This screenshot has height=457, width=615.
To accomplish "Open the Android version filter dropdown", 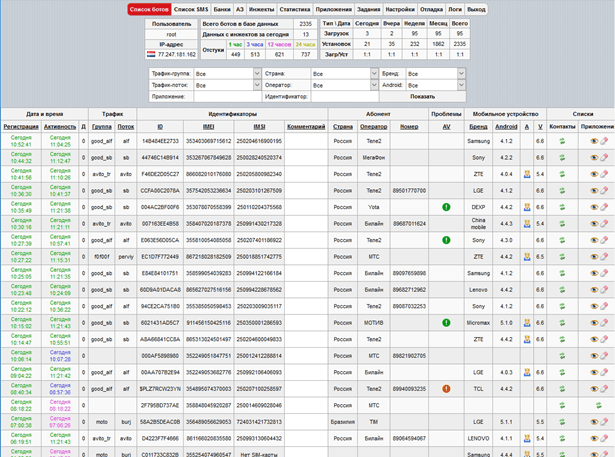I will (436, 85).
